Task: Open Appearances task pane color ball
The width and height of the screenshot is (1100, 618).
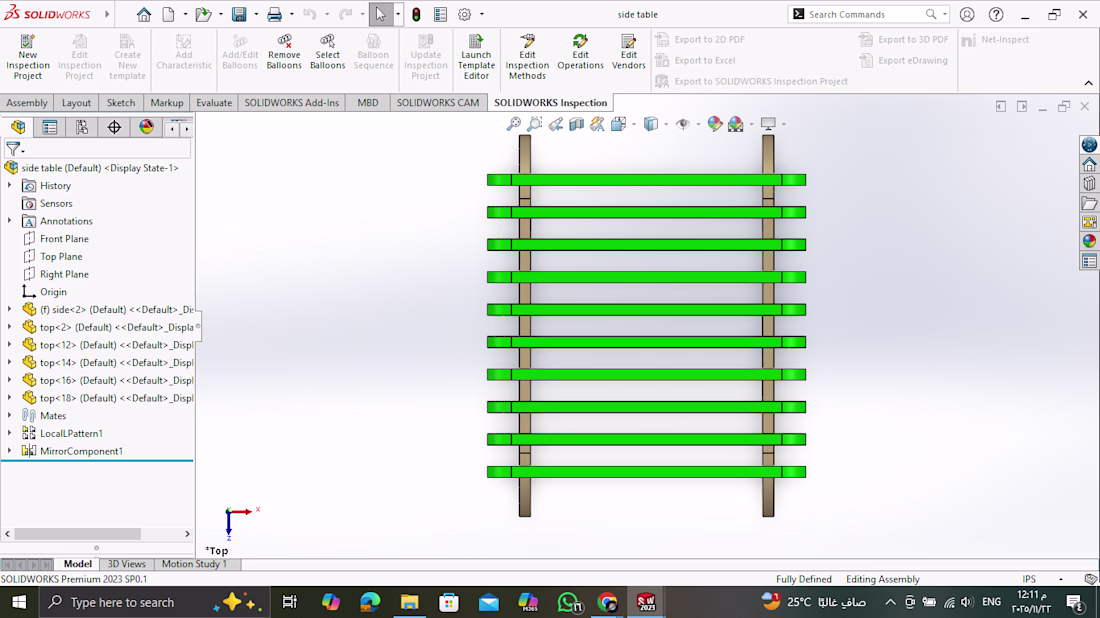Action: [1089, 241]
